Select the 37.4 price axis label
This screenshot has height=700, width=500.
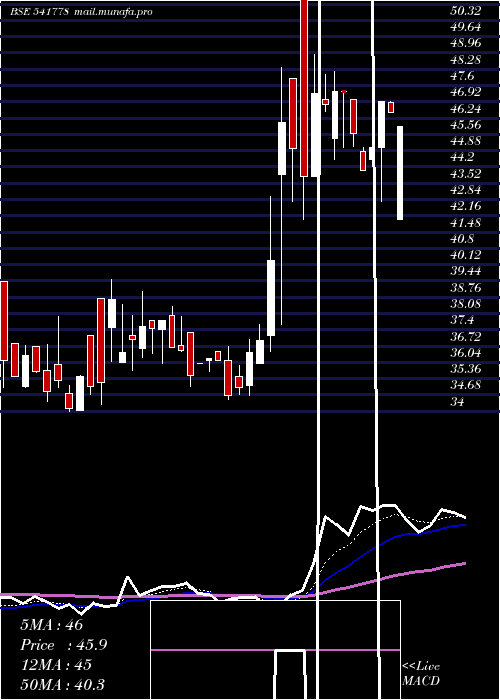462,320
